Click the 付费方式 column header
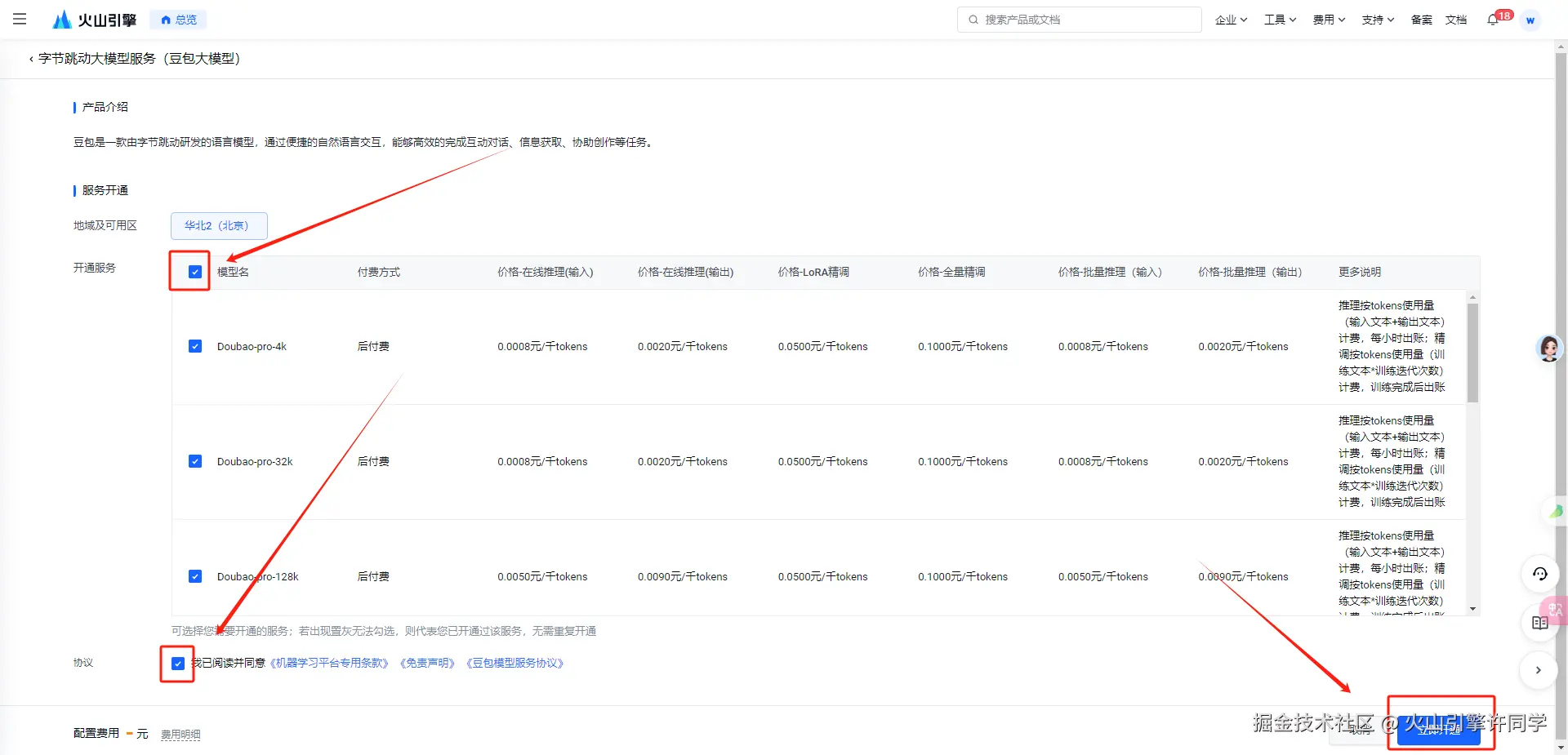 click(379, 272)
